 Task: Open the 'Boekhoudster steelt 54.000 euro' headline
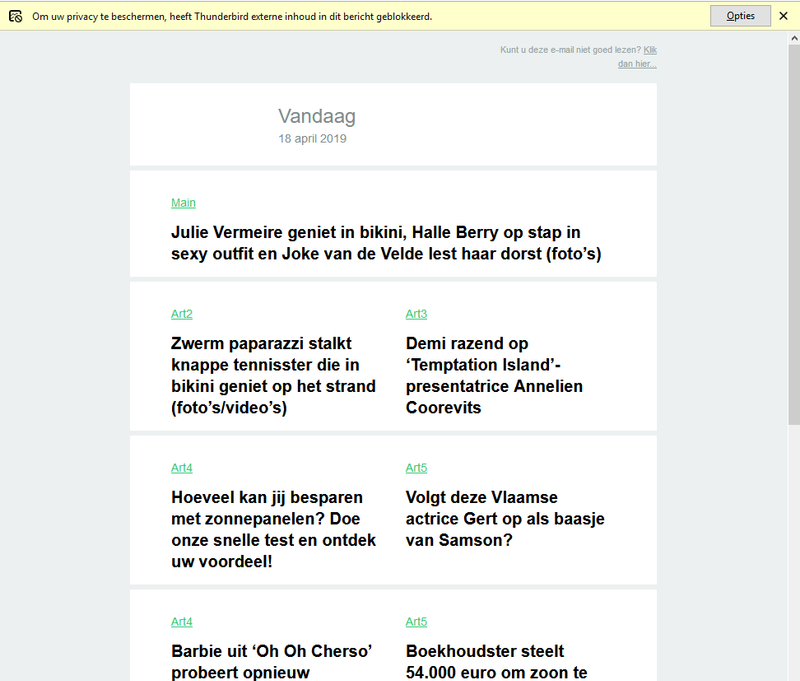(x=495, y=661)
